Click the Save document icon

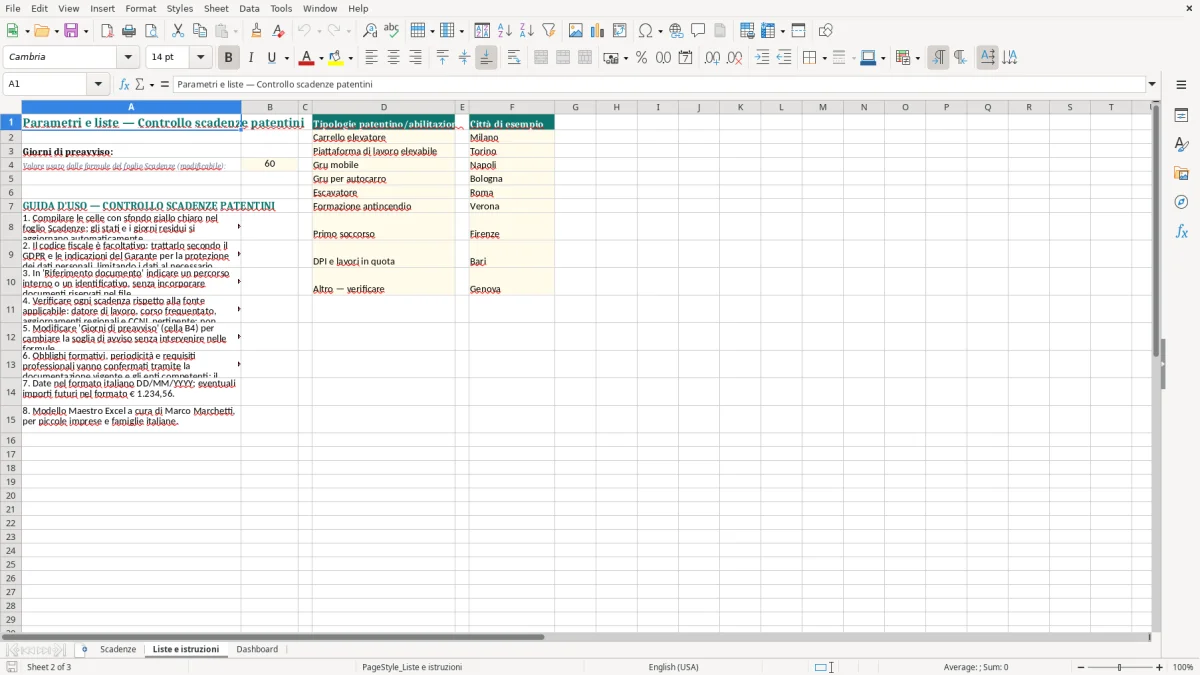click(x=71, y=31)
